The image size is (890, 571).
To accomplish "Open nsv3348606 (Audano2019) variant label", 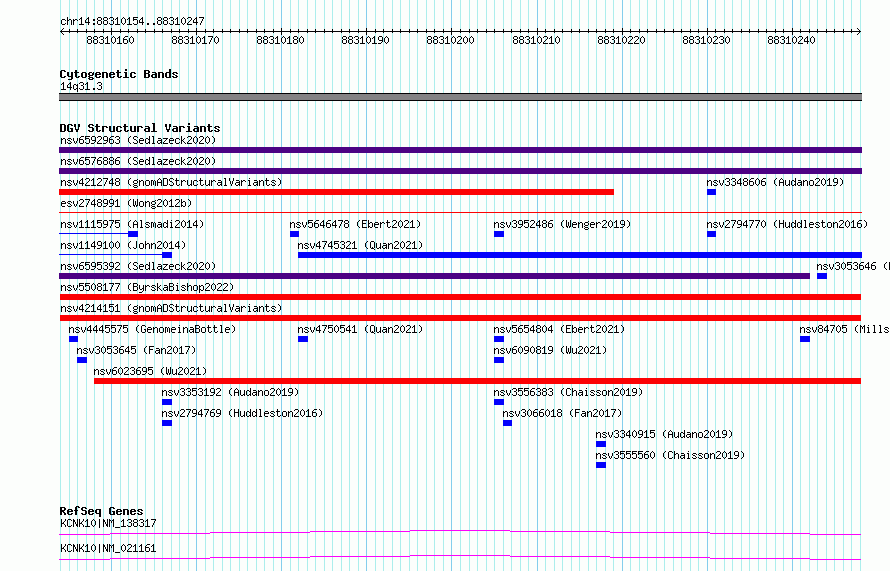I will click(775, 182).
